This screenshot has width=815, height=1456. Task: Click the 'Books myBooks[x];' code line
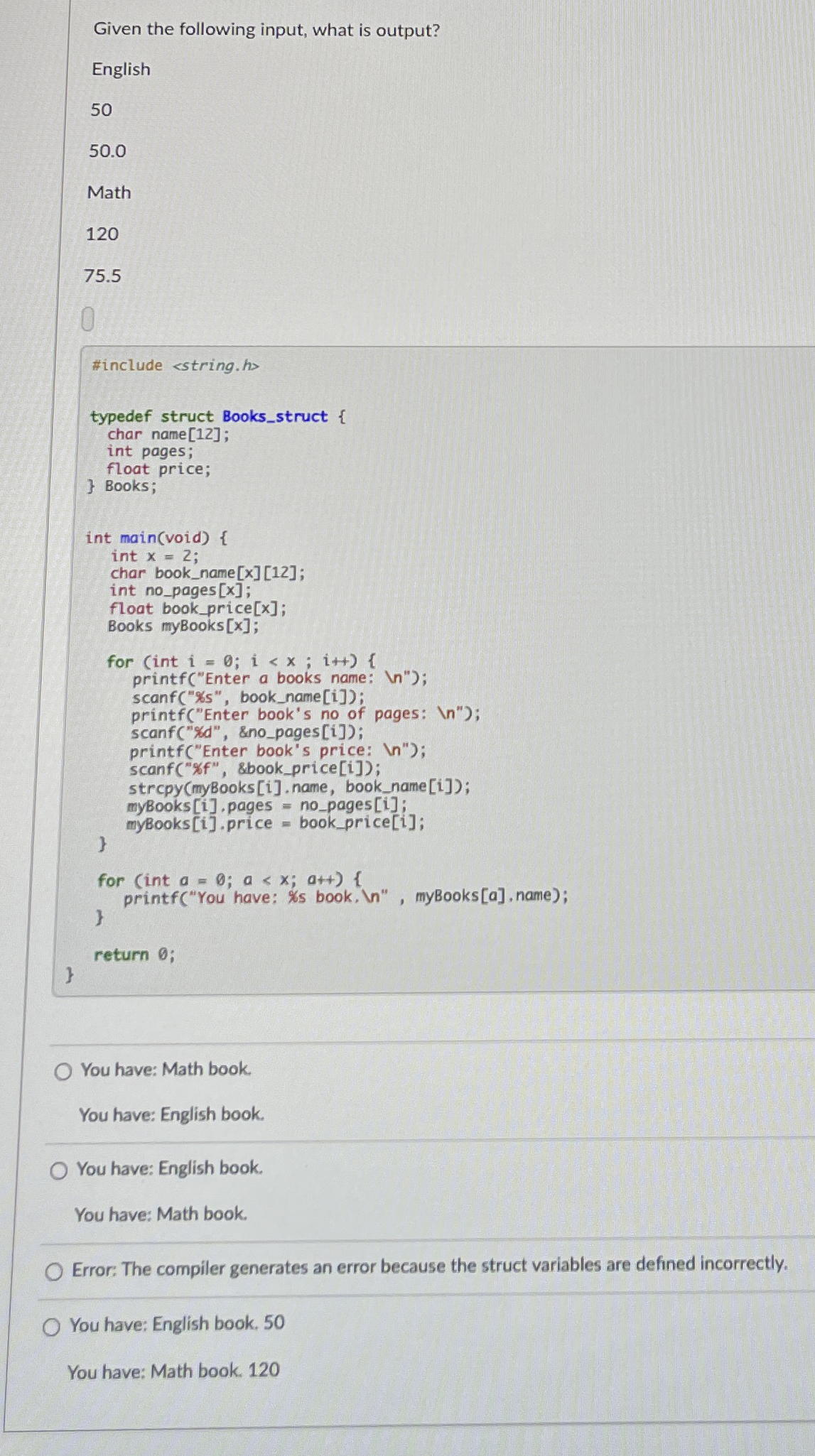coord(183,626)
